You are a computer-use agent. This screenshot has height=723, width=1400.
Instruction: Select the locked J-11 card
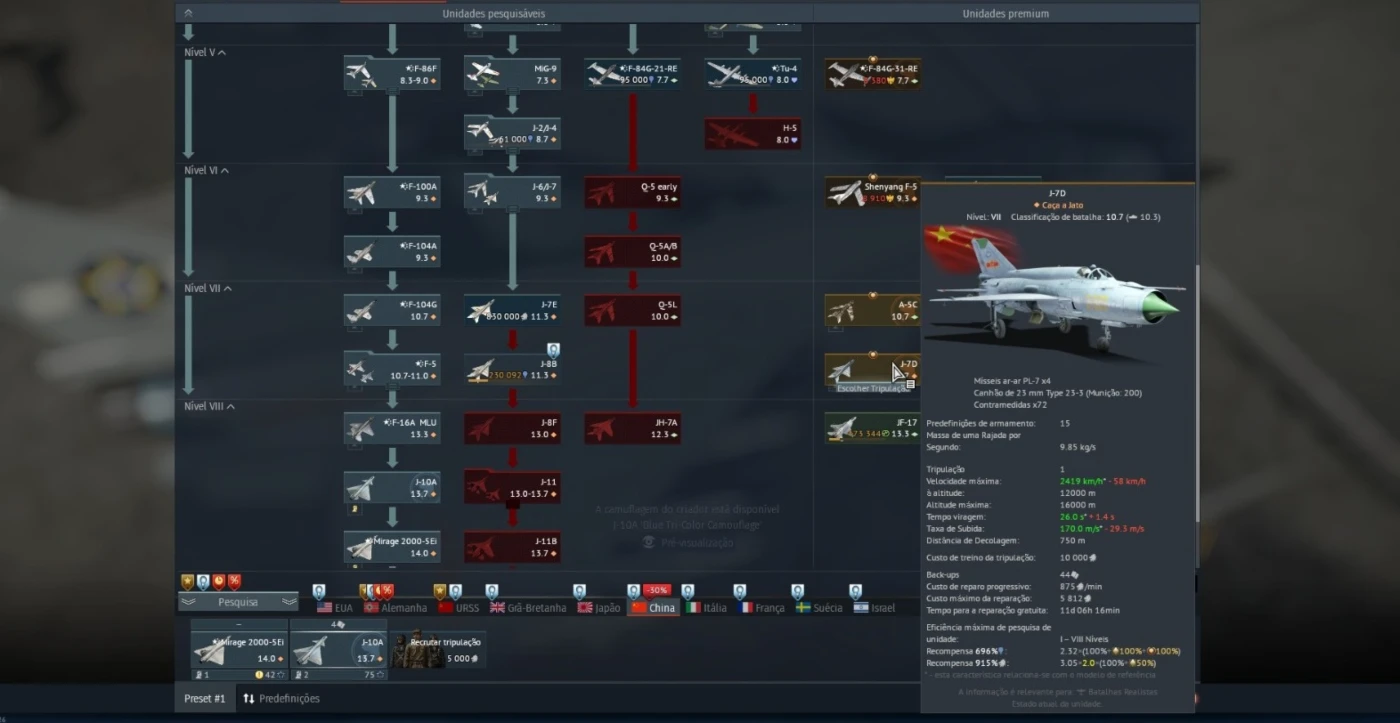click(x=512, y=487)
